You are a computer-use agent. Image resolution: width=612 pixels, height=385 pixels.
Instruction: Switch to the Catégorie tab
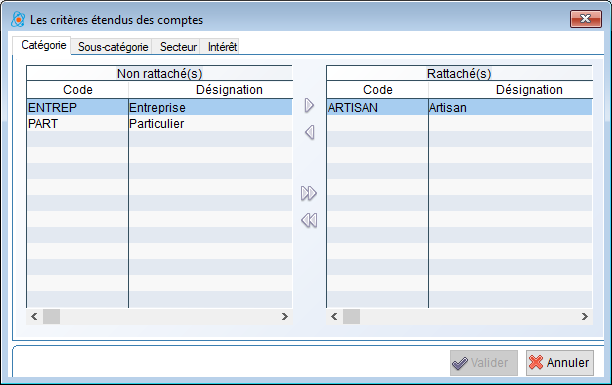[x=43, y=45]
